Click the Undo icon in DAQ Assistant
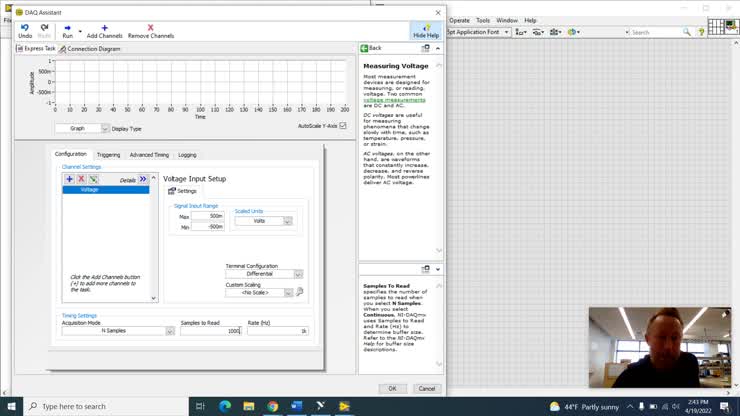Image resolution: width=740 pixels, height=416 pixels. tap(25, 28)
